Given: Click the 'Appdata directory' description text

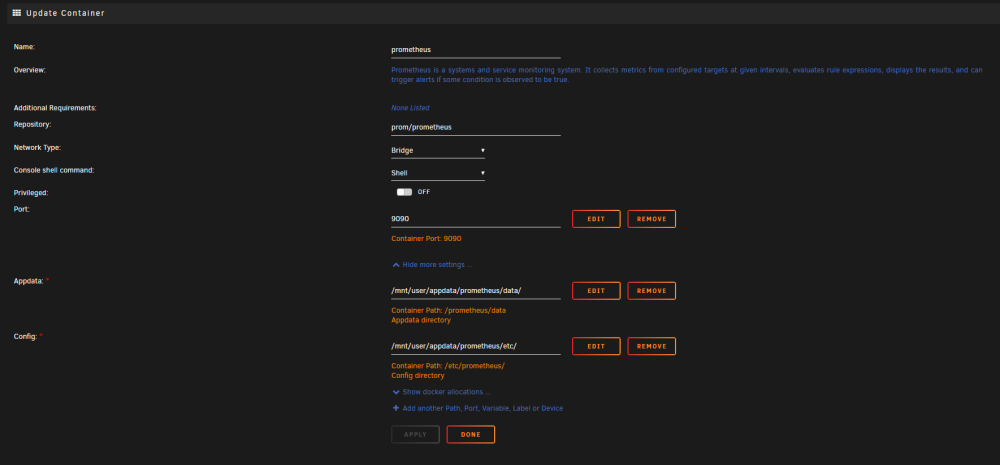Looking at the screenshot, I should click(421, 320).
